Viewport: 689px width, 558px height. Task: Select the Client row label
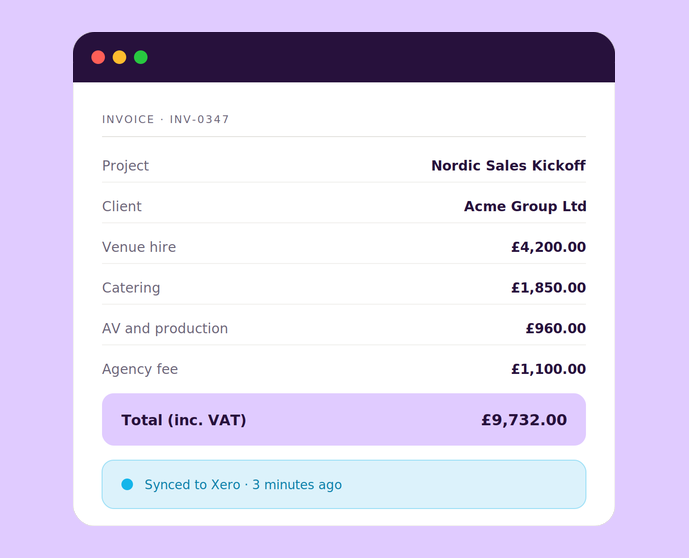pyautogui.click(x=122, y=207)
